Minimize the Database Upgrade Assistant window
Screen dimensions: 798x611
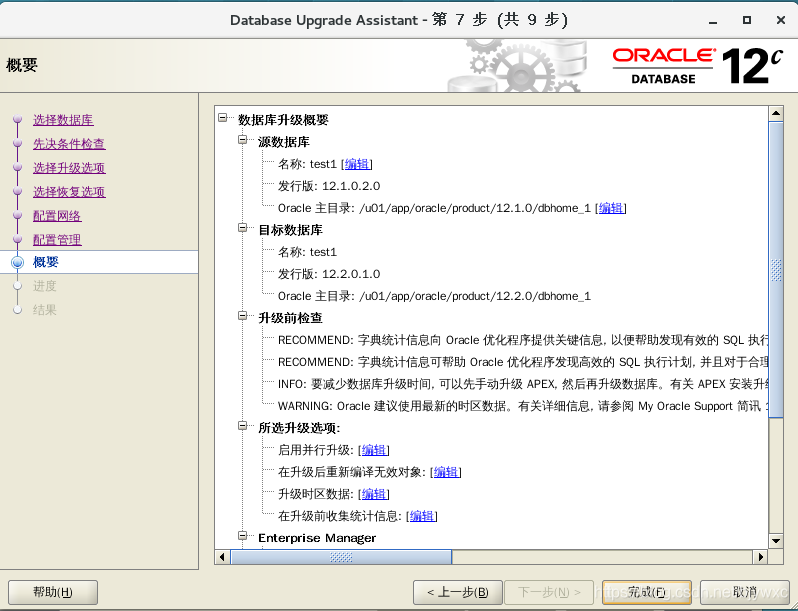point(713,20)
